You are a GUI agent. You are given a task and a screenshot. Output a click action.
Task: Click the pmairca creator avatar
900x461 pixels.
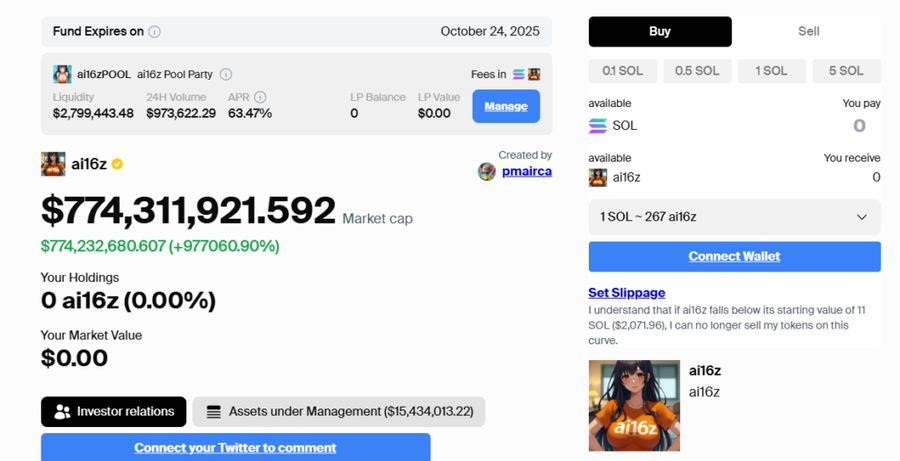(x=487, y=171)
